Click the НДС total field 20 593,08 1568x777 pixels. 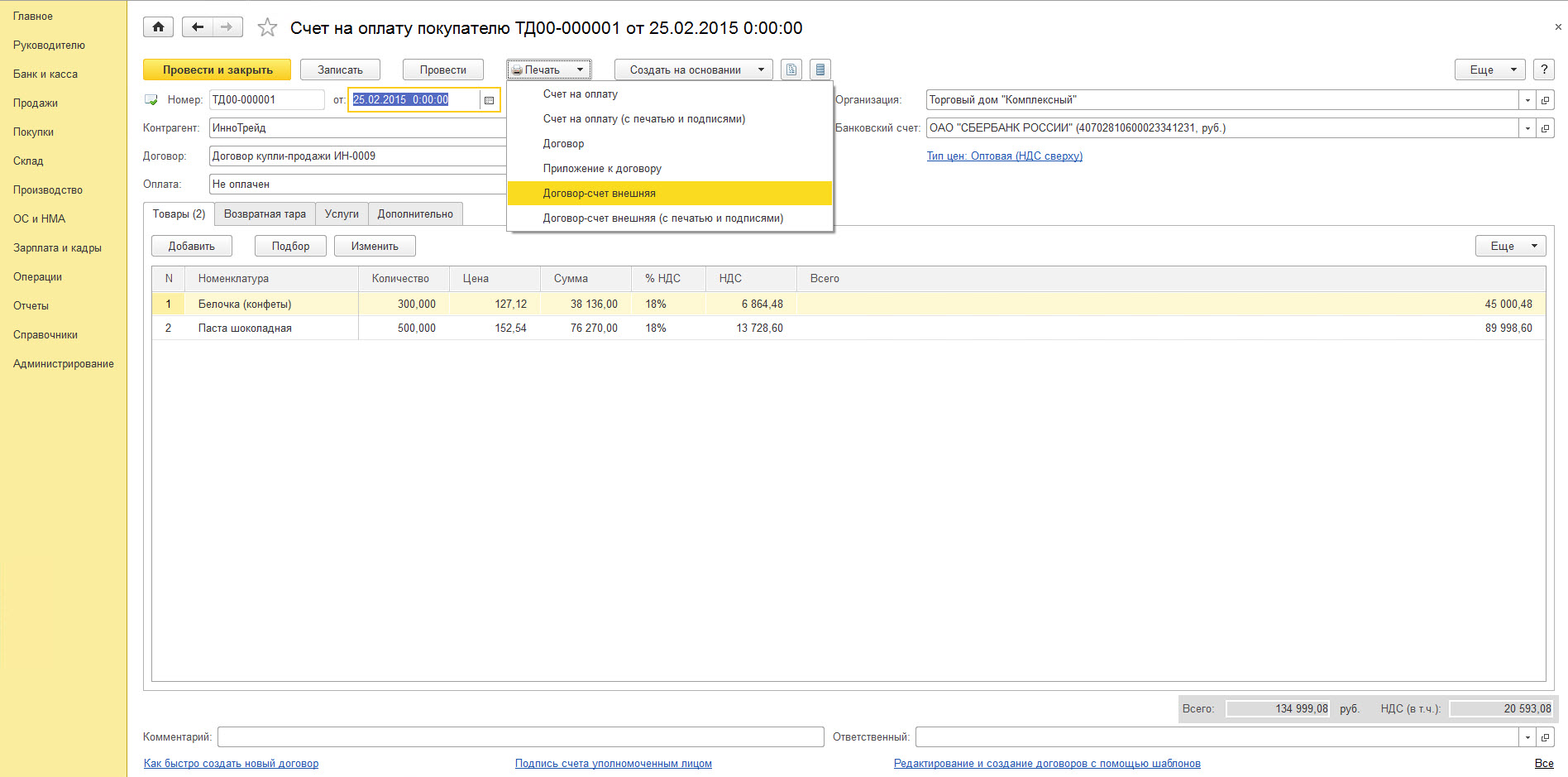click(1502, 709)
